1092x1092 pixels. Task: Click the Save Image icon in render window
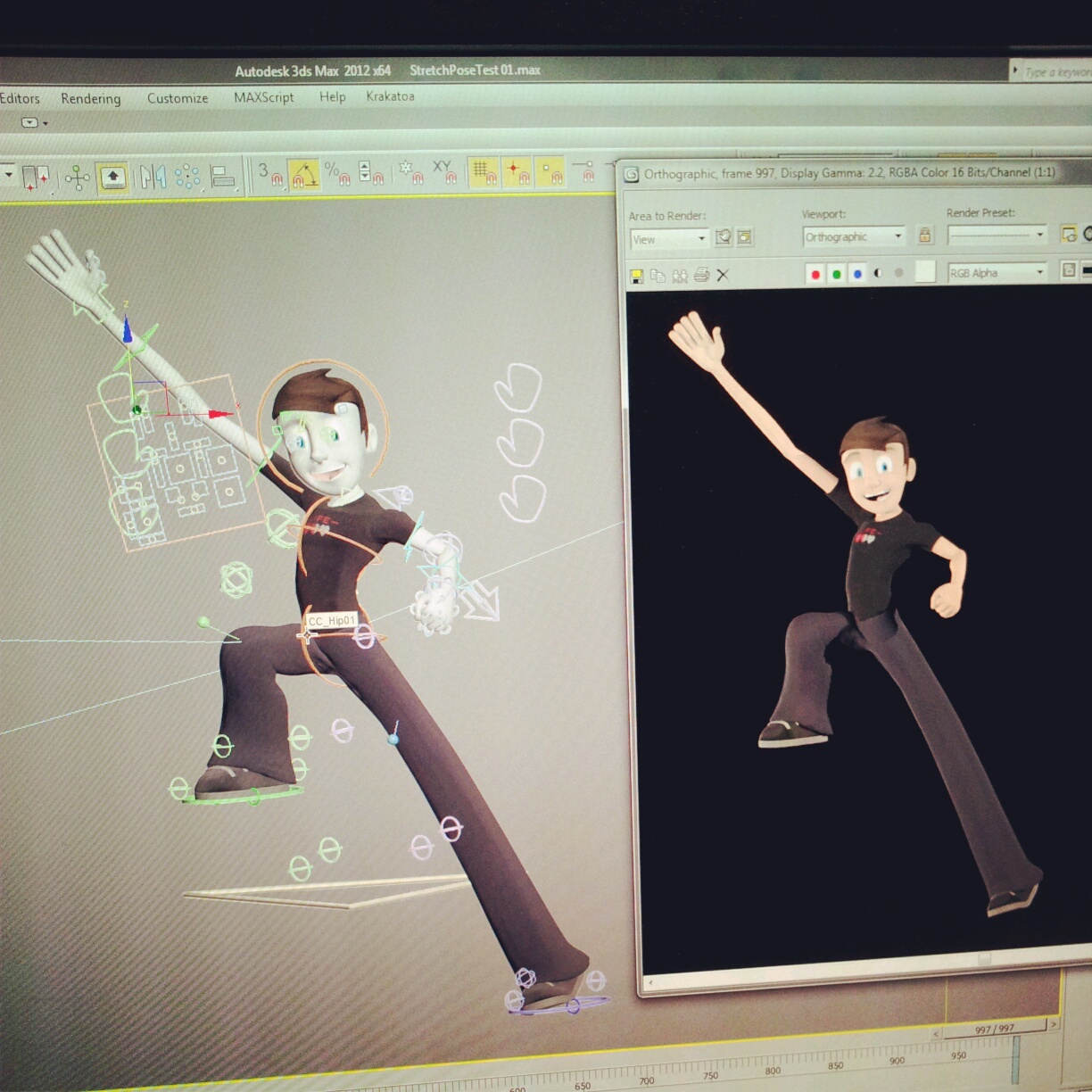(x=636, y=276)
